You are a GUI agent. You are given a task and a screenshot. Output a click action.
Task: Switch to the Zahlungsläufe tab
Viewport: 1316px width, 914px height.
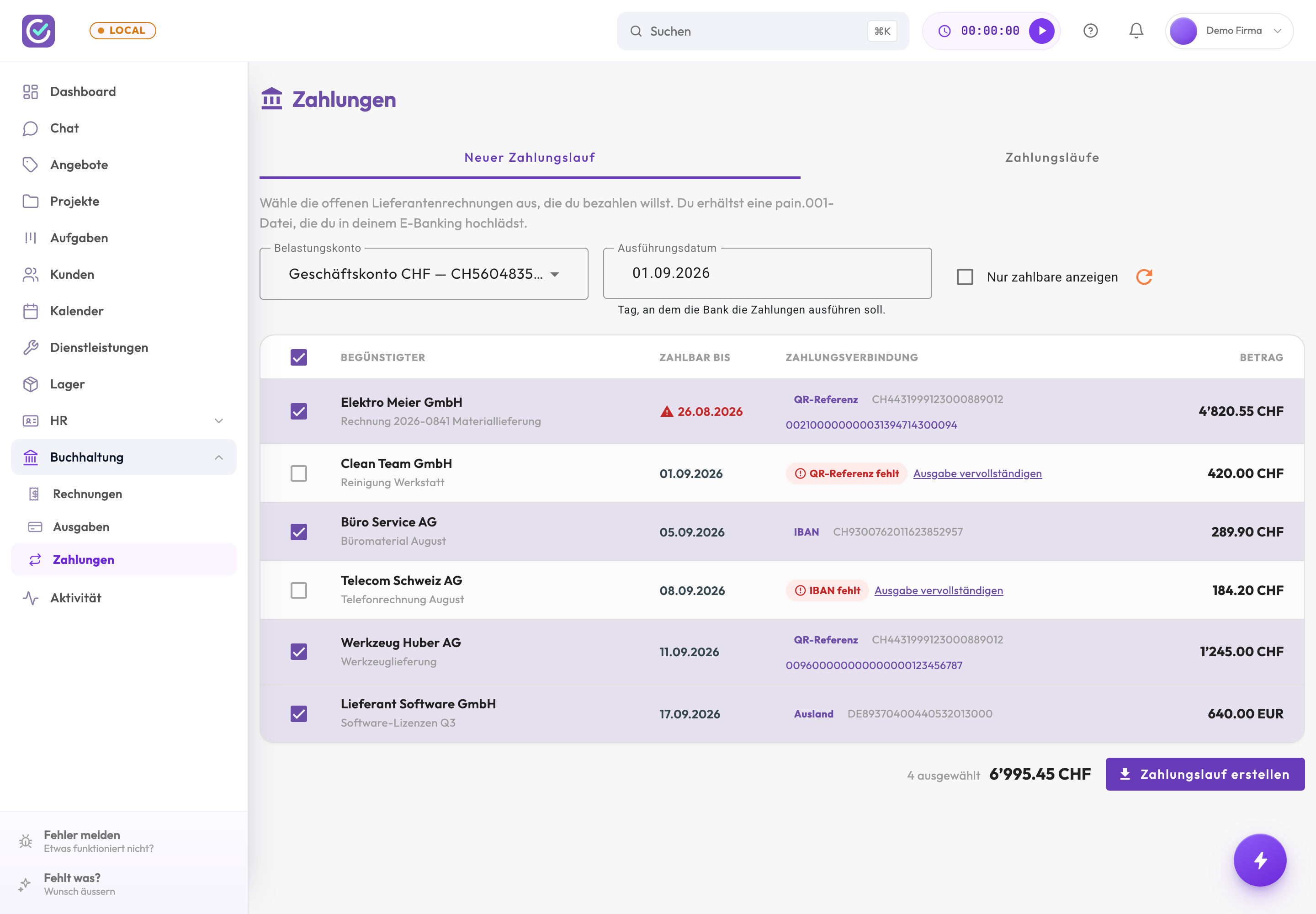(1052, 158)
